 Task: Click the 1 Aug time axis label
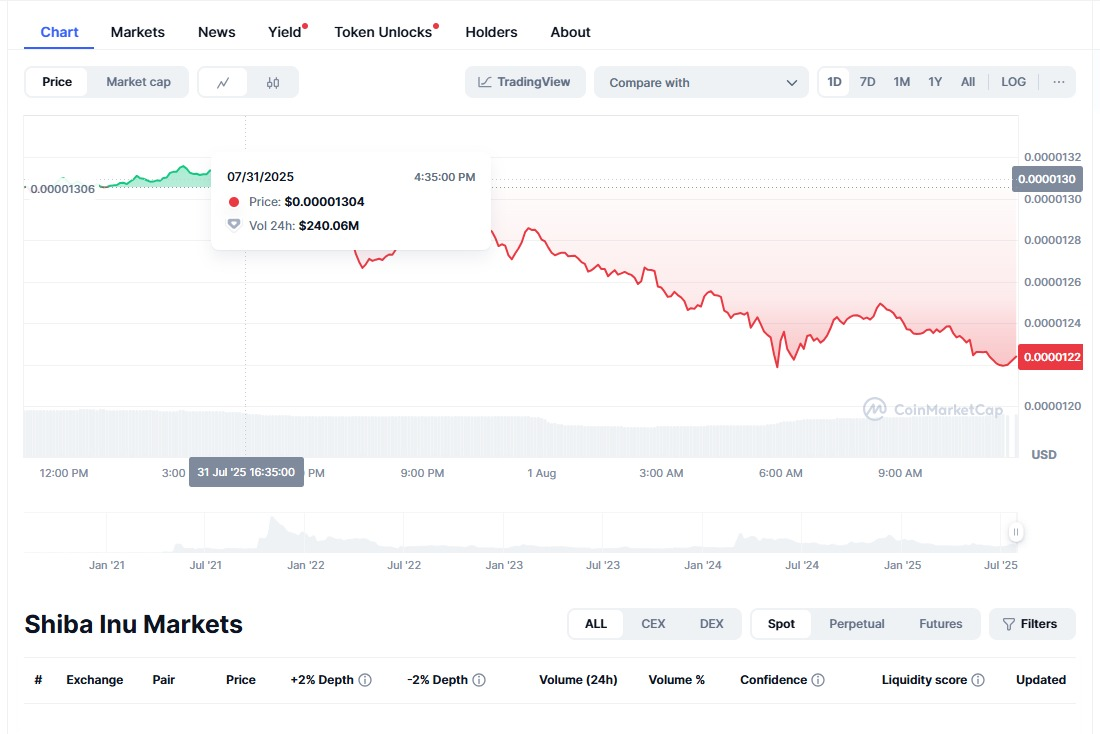[542, 473]
